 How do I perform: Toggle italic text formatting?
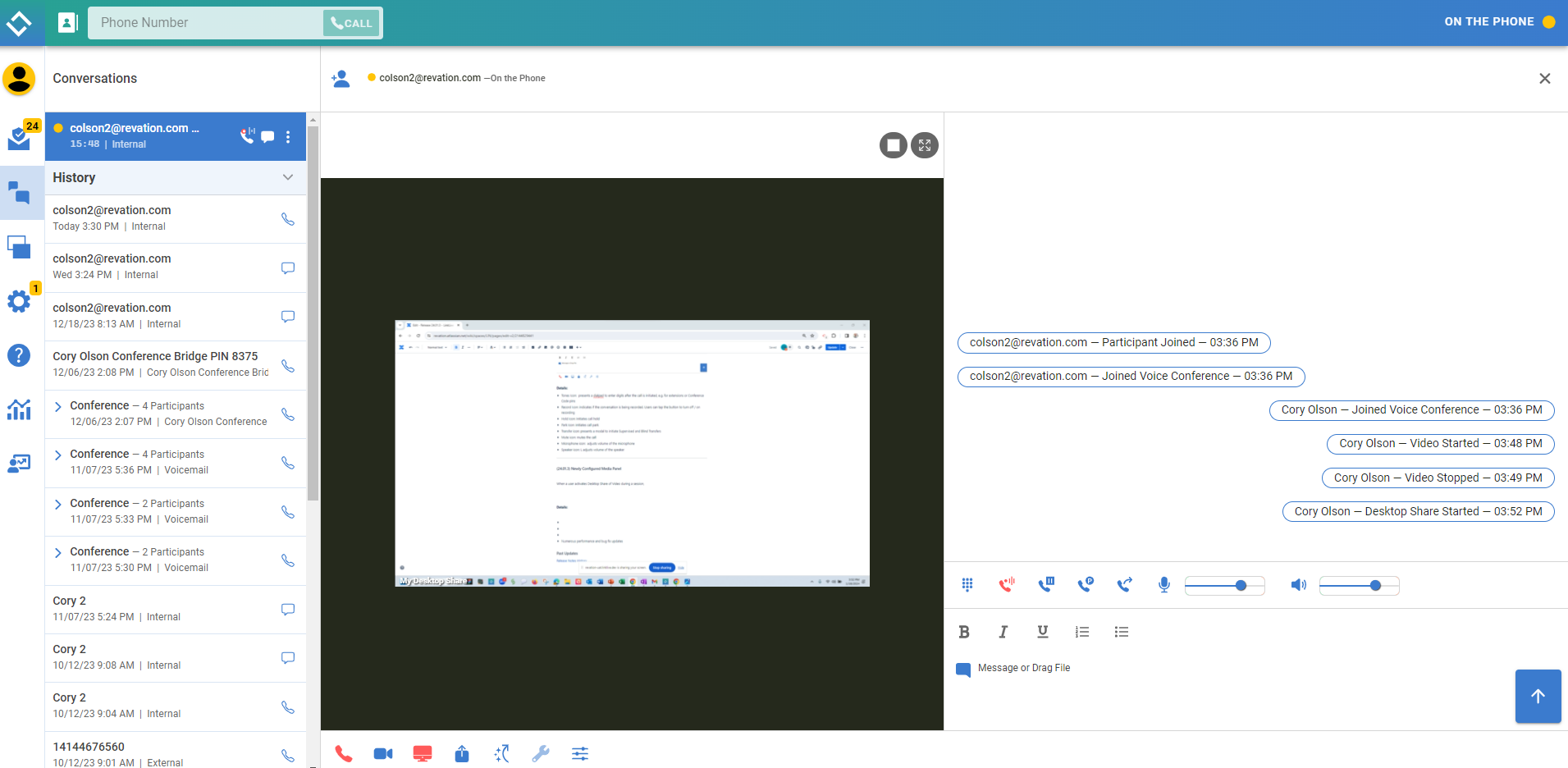pos(1003,632)
